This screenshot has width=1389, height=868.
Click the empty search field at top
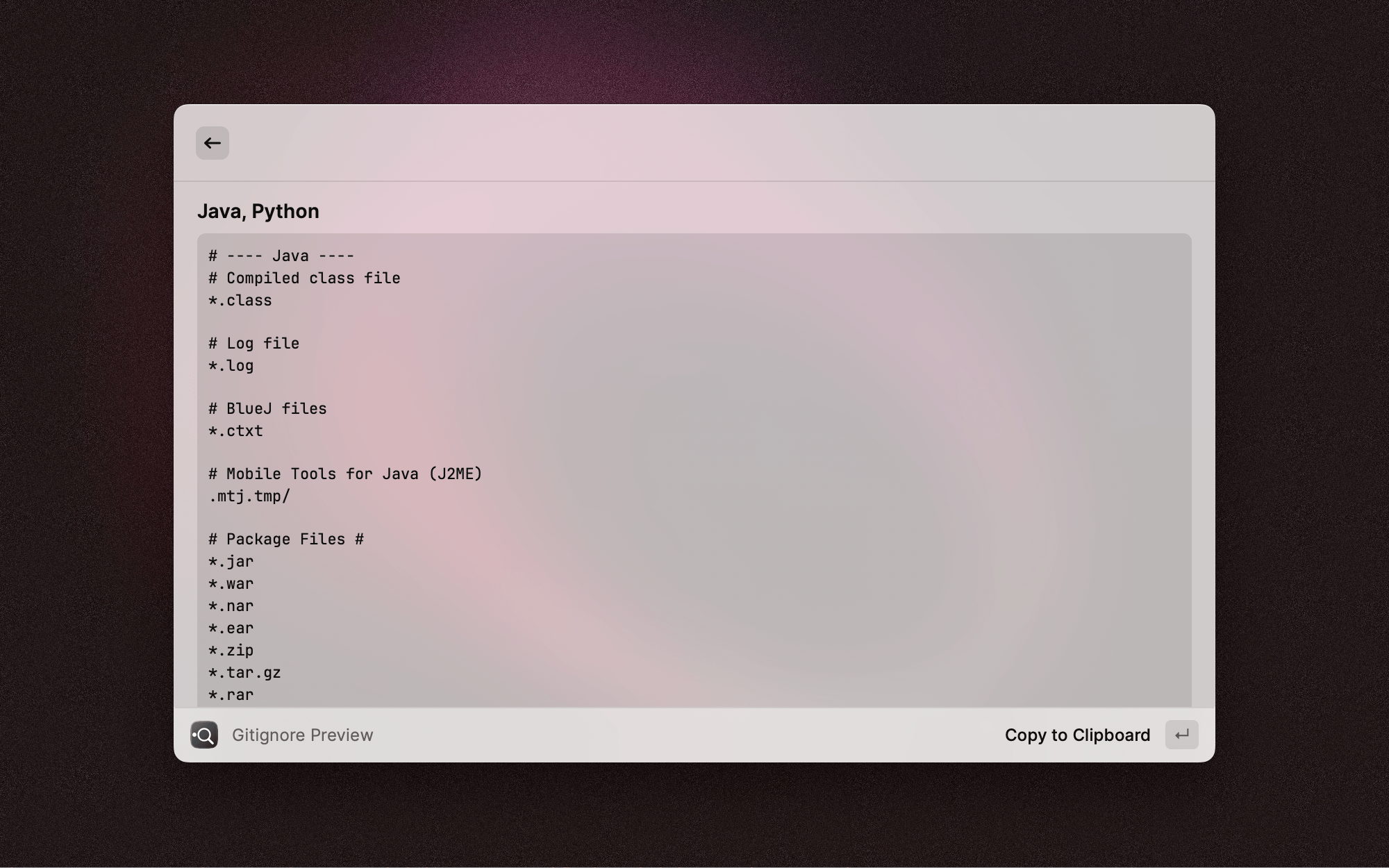pos(694,143)
